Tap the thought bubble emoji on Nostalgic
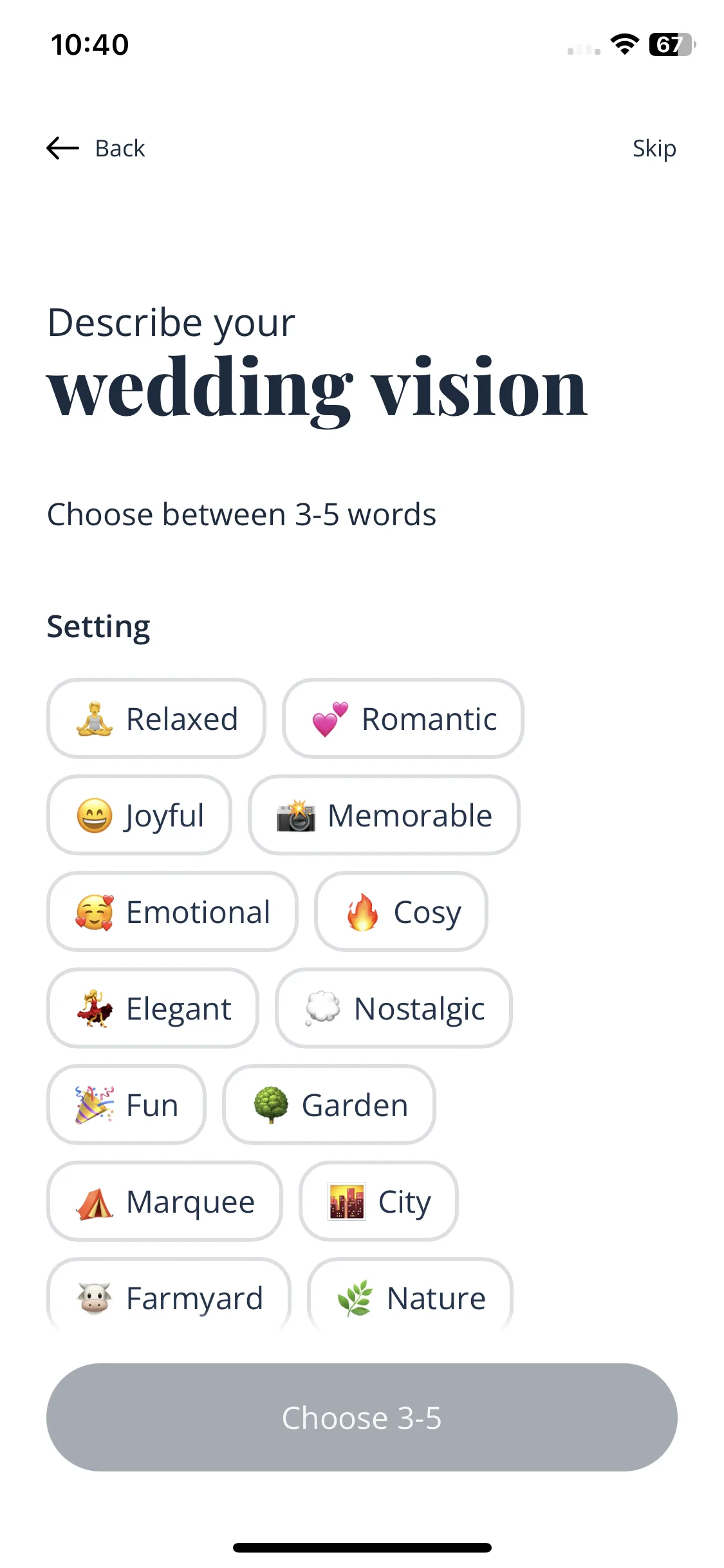Viewport: 724px width, 1568px height. tap(322, 1009)
